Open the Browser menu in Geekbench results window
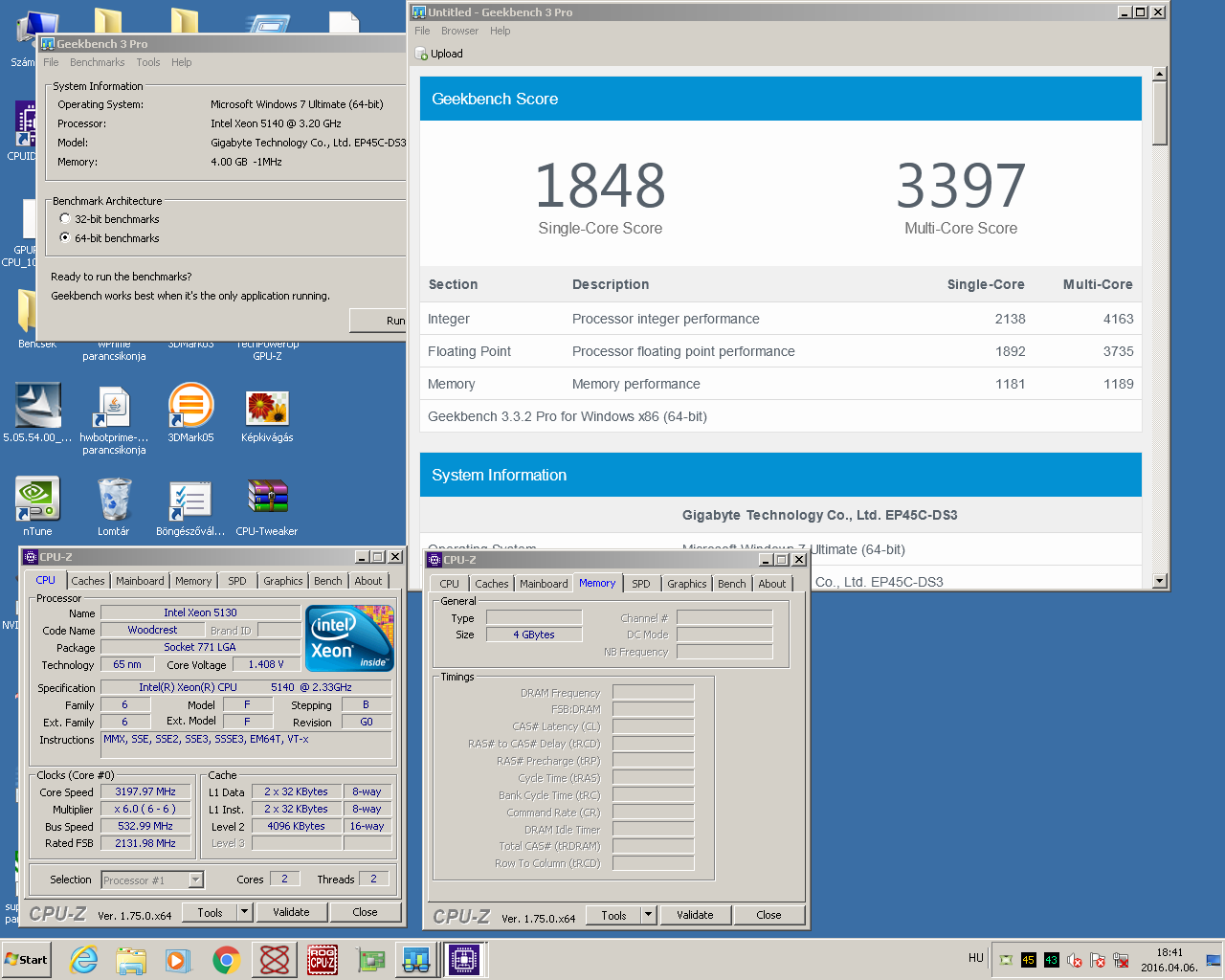Viewport: 1225px width, 980px height. click(459, 31)
